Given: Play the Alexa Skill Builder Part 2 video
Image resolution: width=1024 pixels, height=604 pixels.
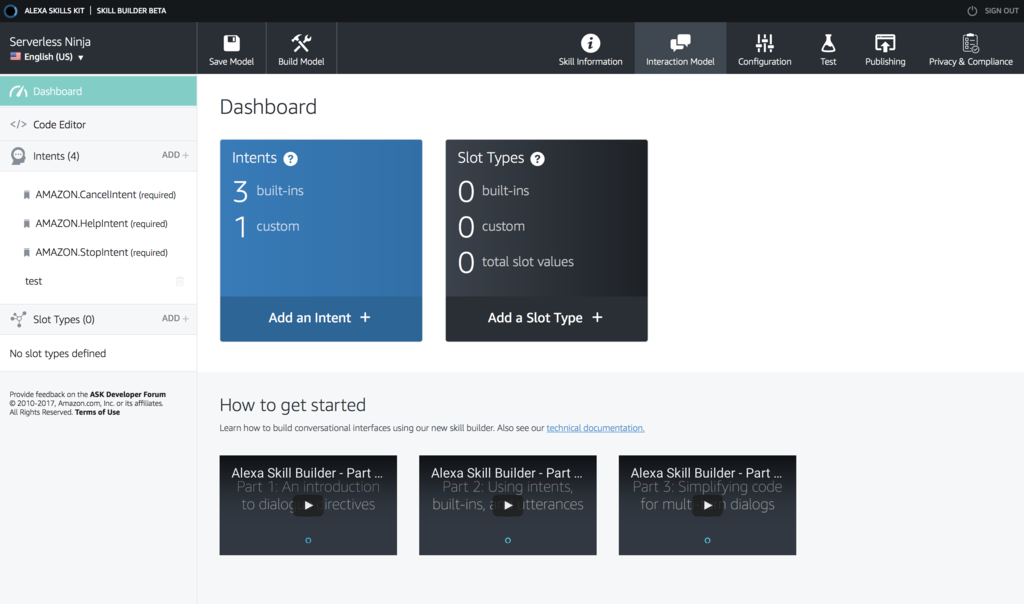Looking at the screenshot, I should tap(507, 505).
